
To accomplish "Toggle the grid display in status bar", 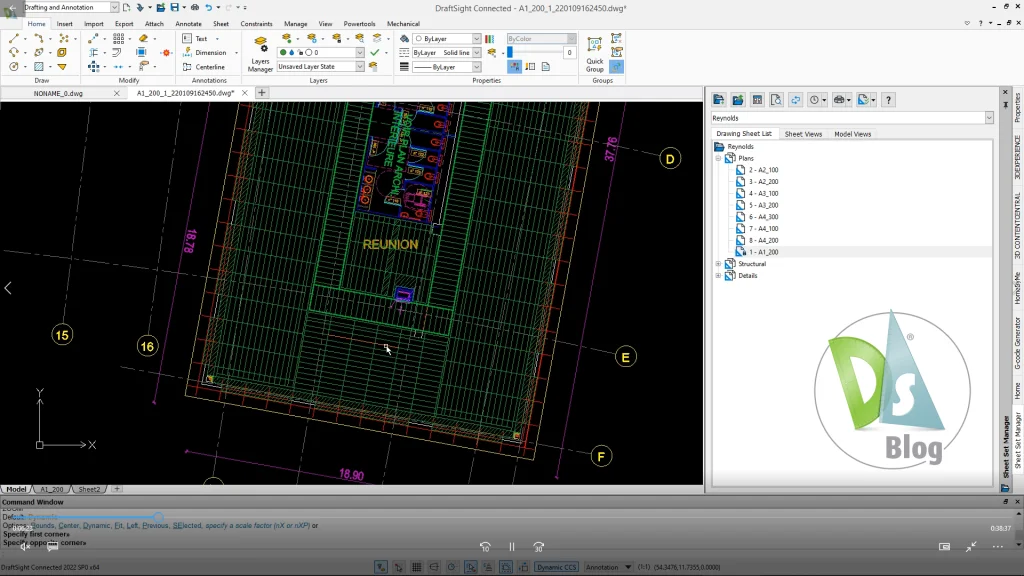I will pyautogui.click(x=417, y=567).
